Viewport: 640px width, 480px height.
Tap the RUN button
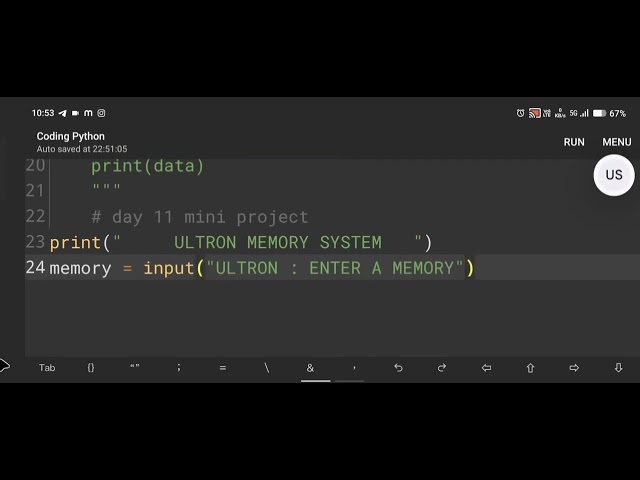574,142
